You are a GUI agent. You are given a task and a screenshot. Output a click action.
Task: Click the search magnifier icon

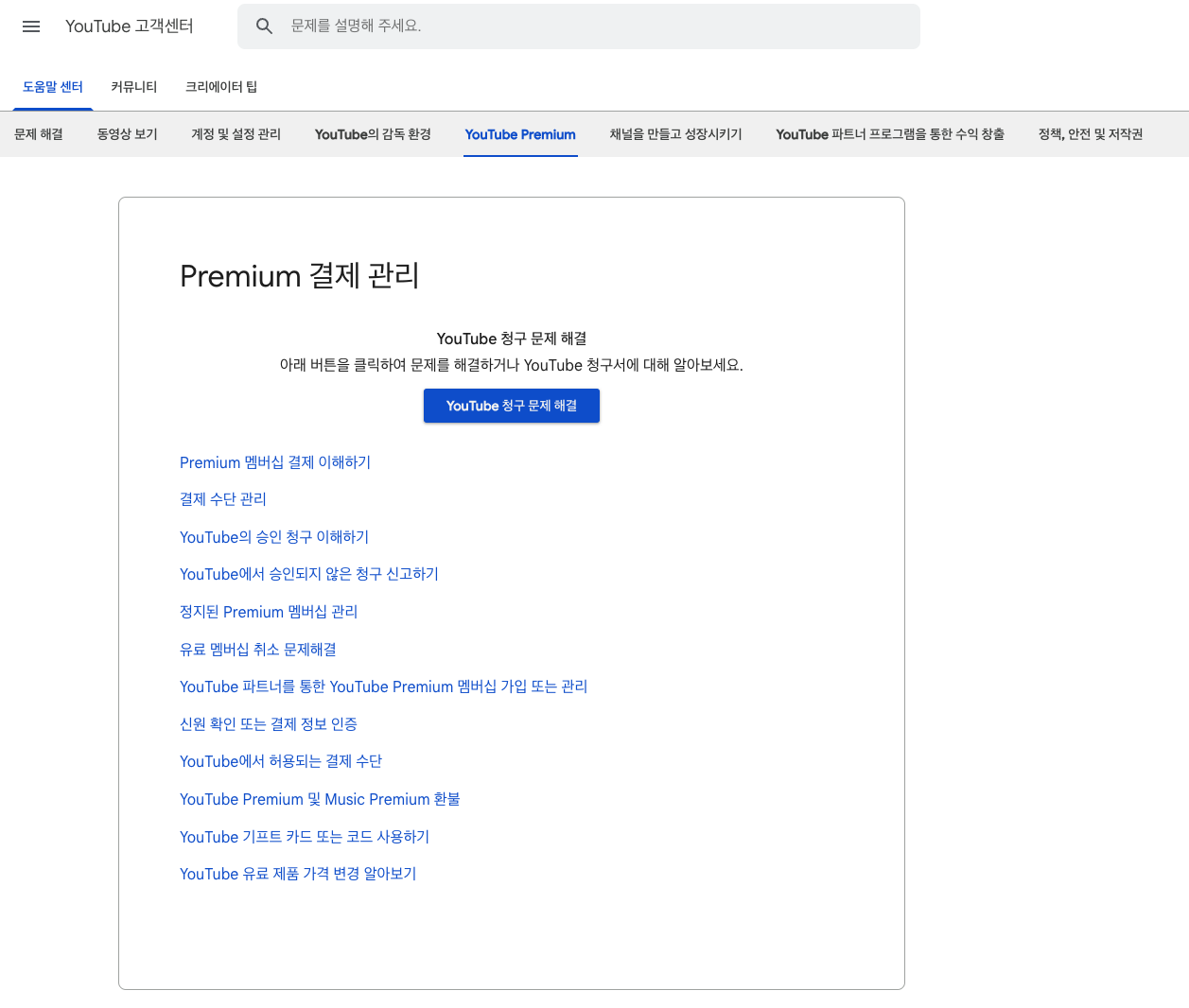point(265,26)
